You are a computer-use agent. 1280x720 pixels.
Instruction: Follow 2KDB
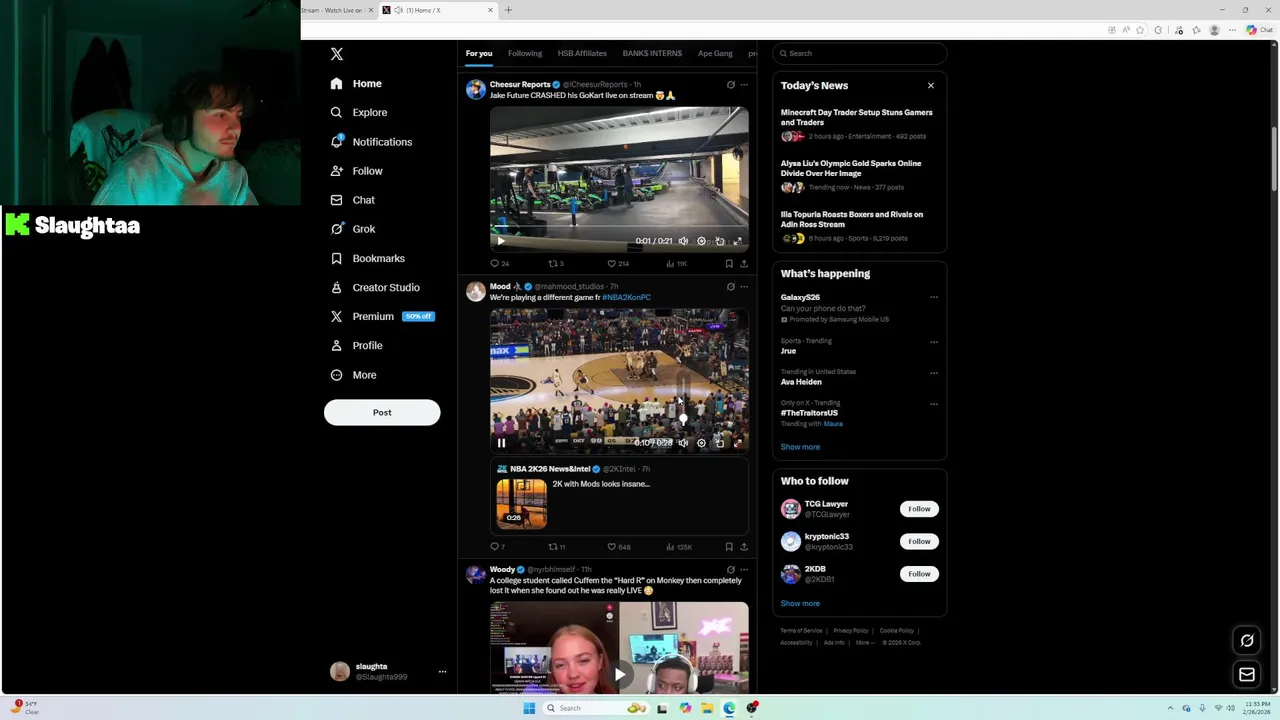tap(919, 574)
